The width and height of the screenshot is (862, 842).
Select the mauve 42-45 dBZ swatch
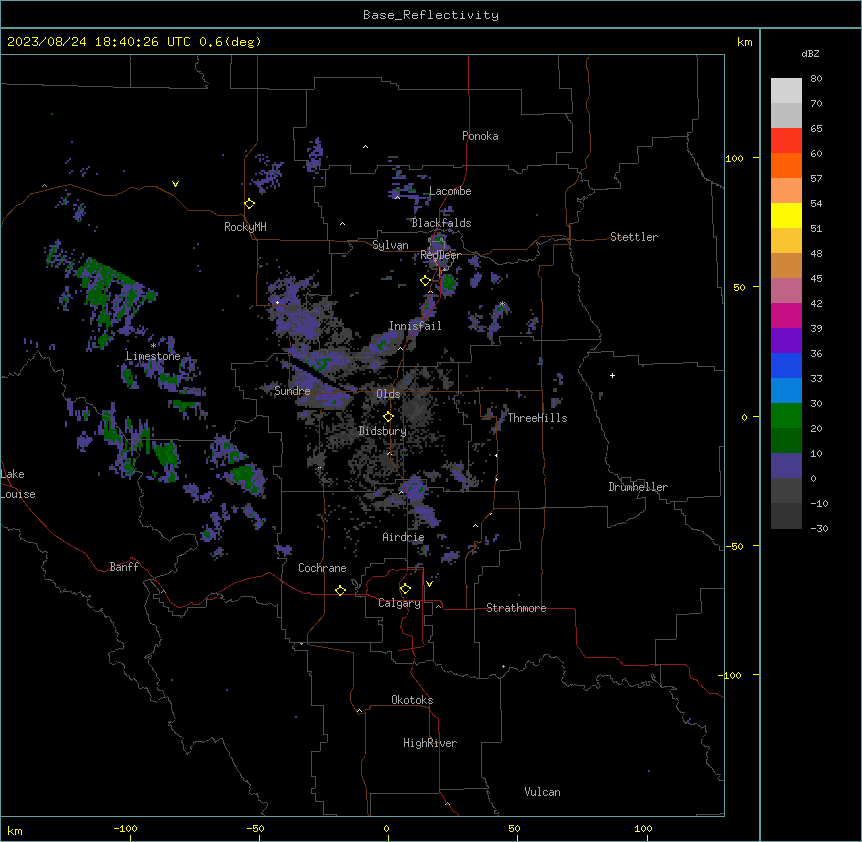(786, 291)
